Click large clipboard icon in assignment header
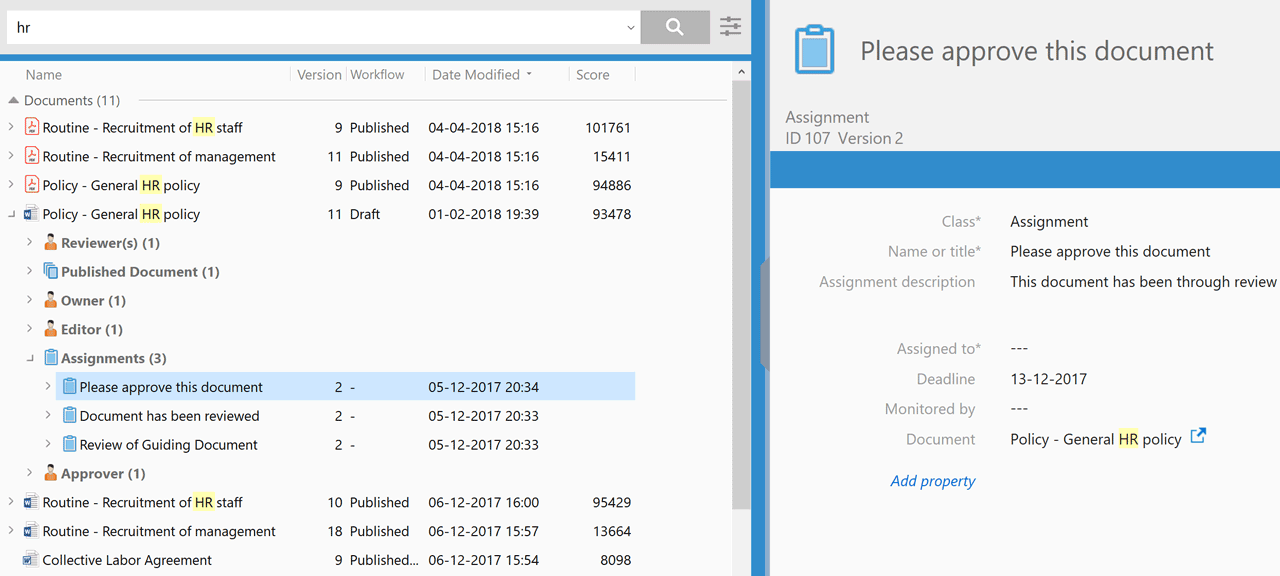1280x576 pixels. coord(814,50)
